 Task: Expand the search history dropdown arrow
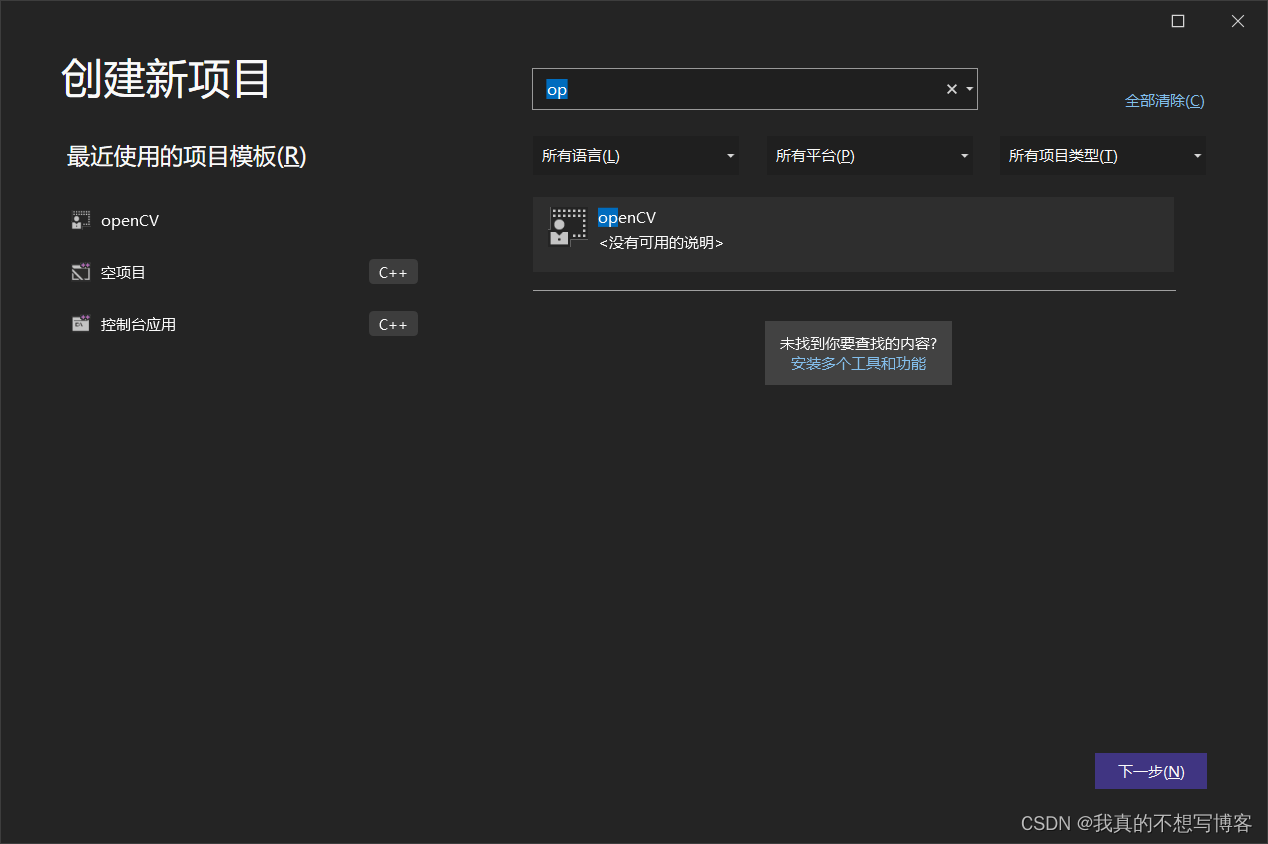click(968, 89)
